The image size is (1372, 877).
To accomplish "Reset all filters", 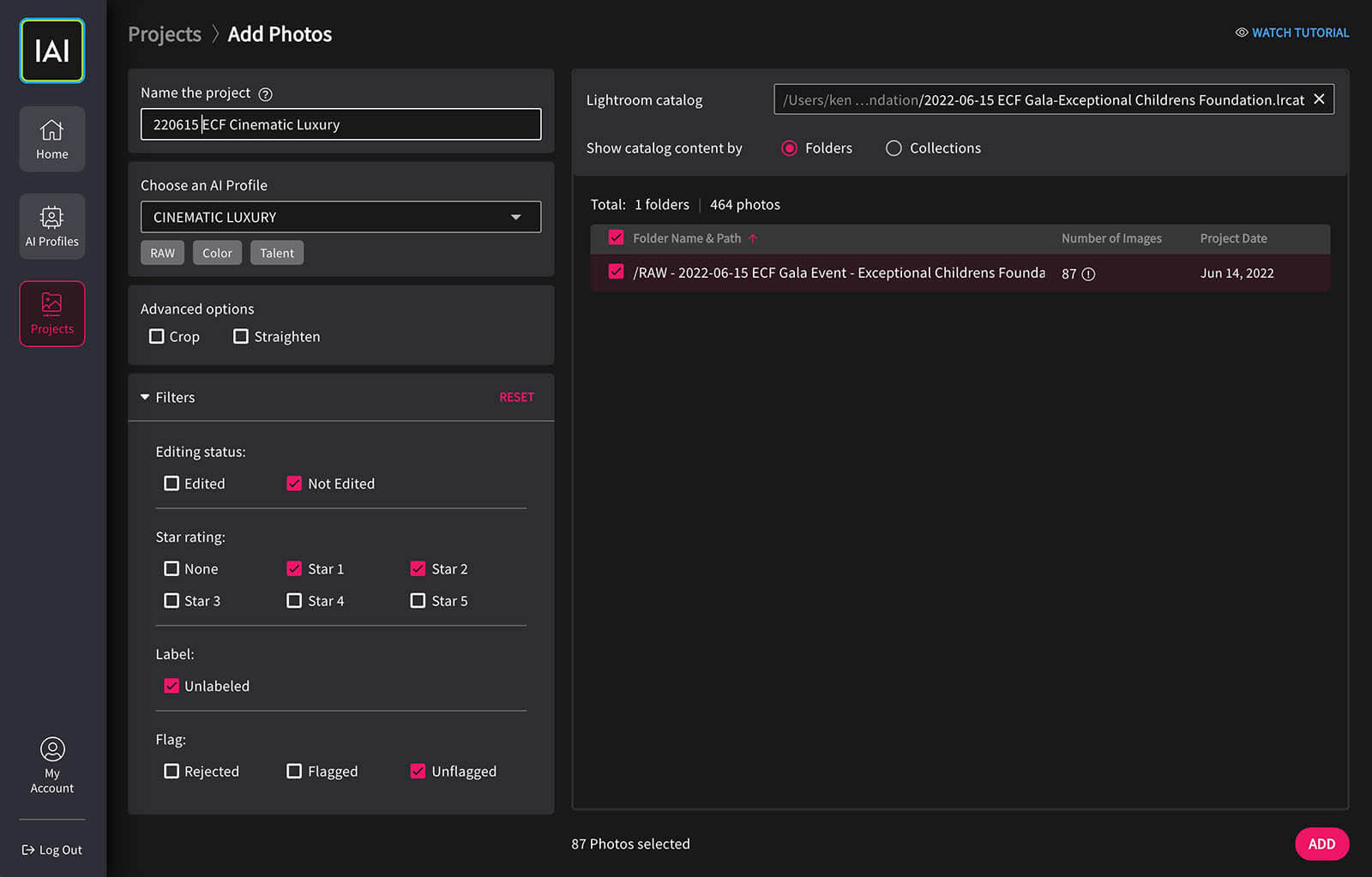I will (516, 397).
